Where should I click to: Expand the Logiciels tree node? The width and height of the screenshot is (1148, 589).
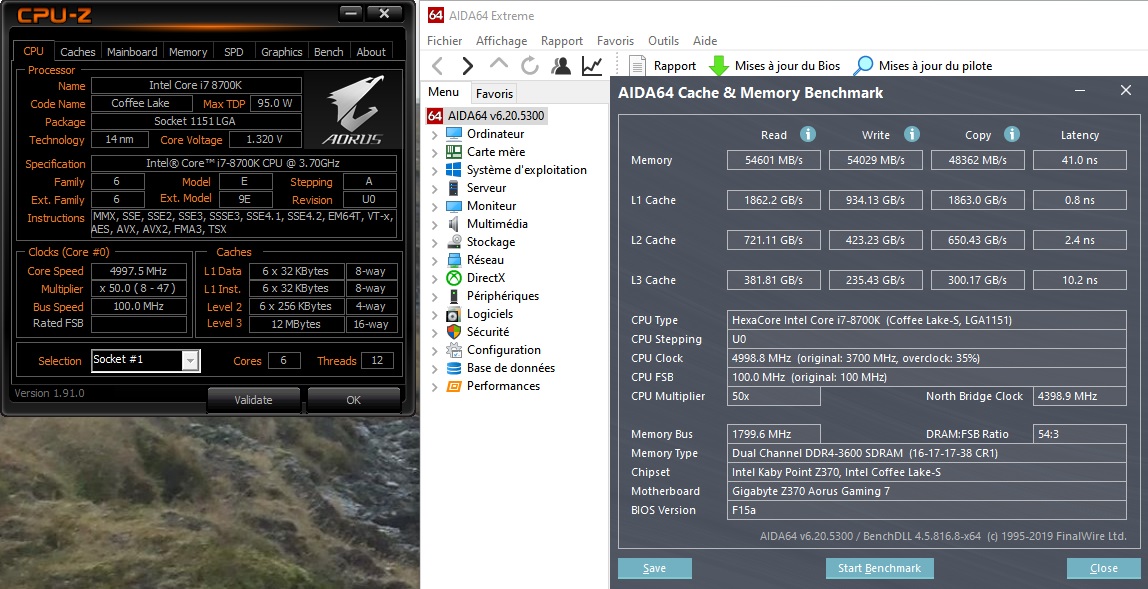(435, 314)
